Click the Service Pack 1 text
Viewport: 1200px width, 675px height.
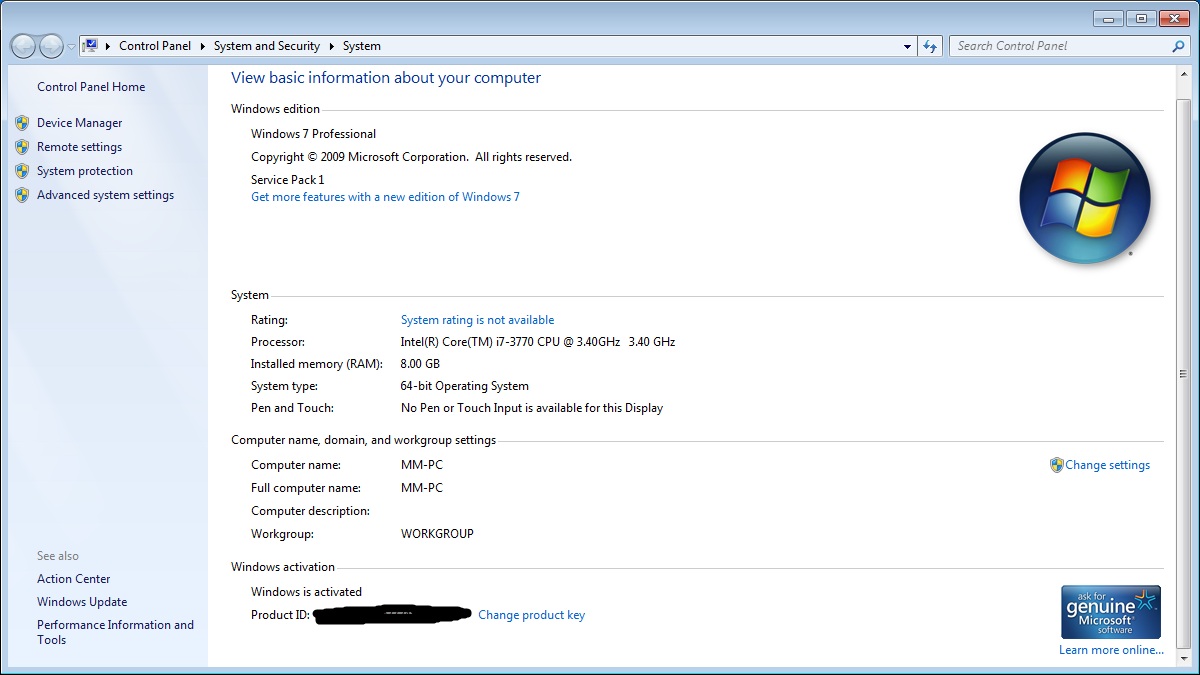(288, 180)
